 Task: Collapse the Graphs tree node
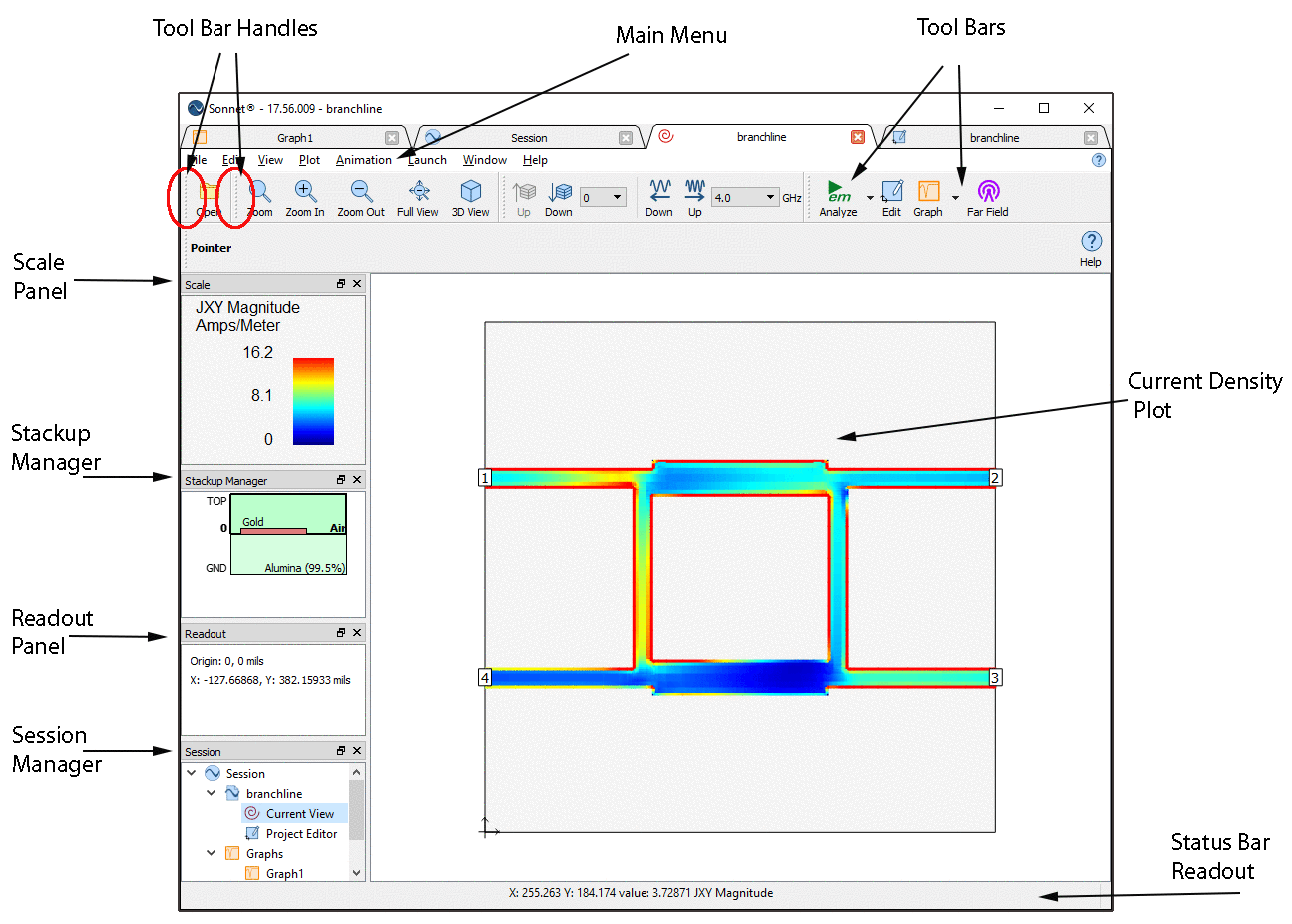pyautogui.click(x=212, y=853)
